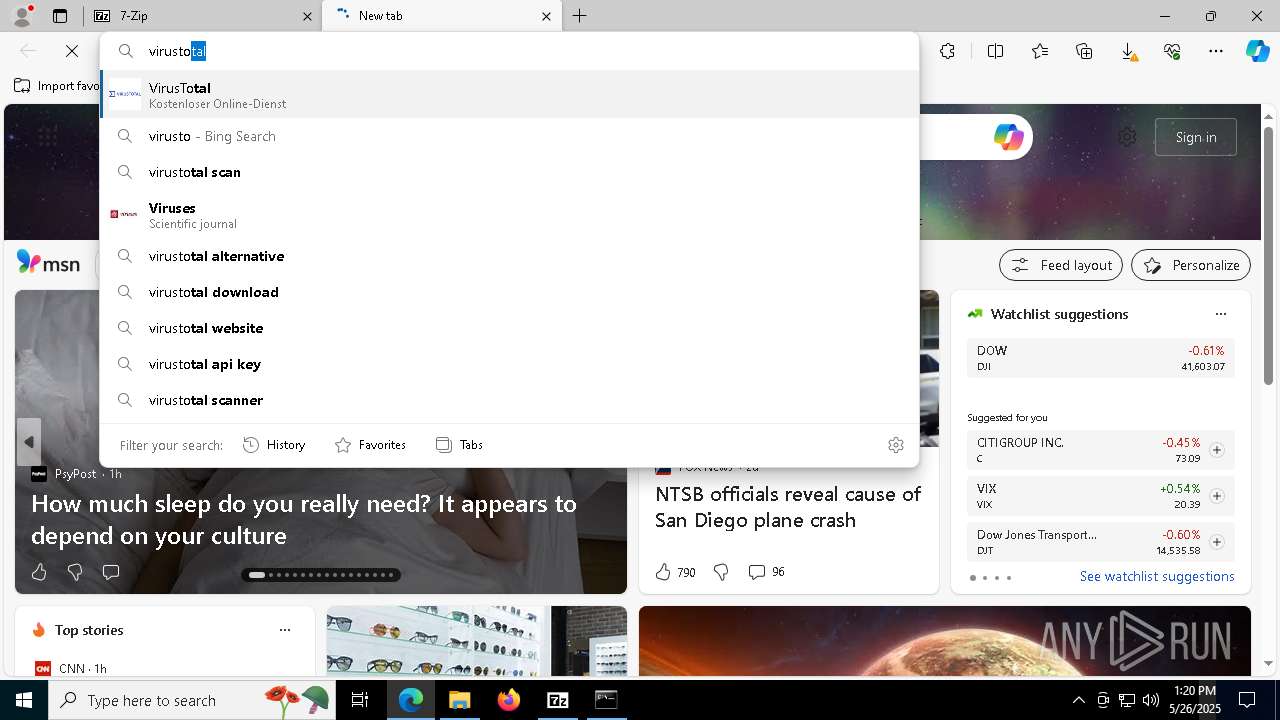This screenshot has height=720, width=1280.
Task: Add VIX to watchlist
Action: pos(1216,496)
